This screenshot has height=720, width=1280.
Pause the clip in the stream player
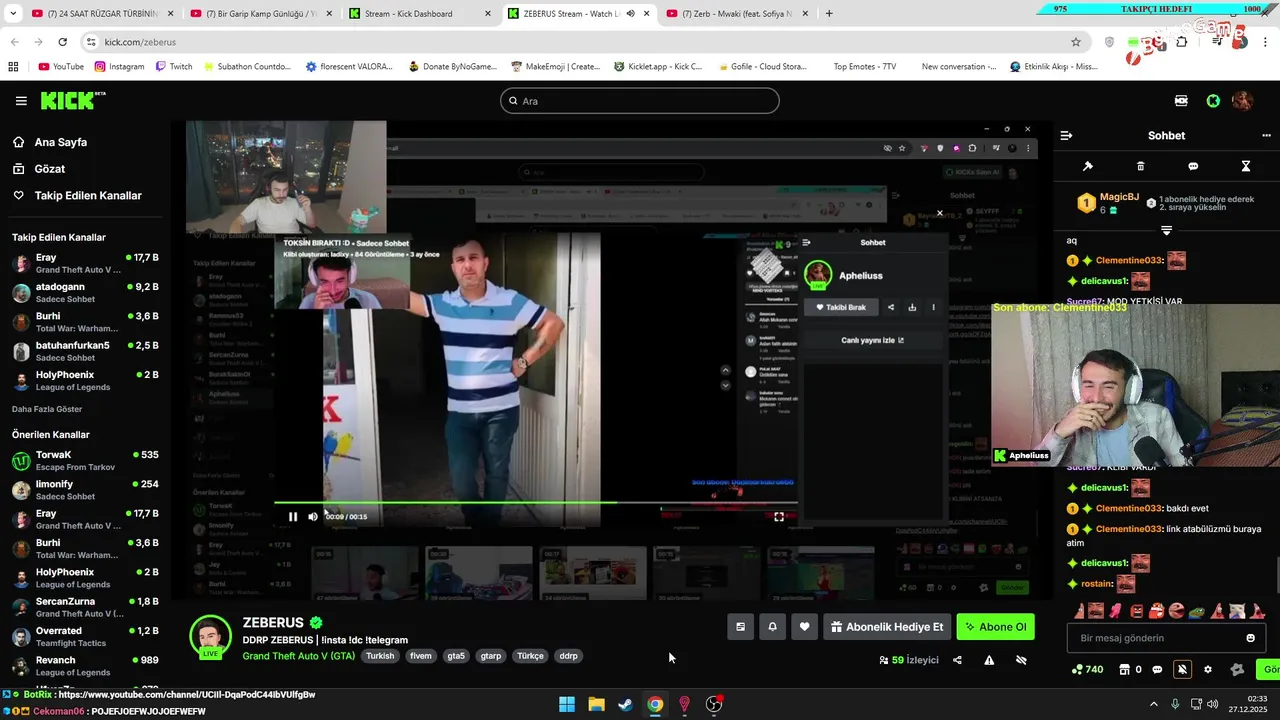pos(293,517)
